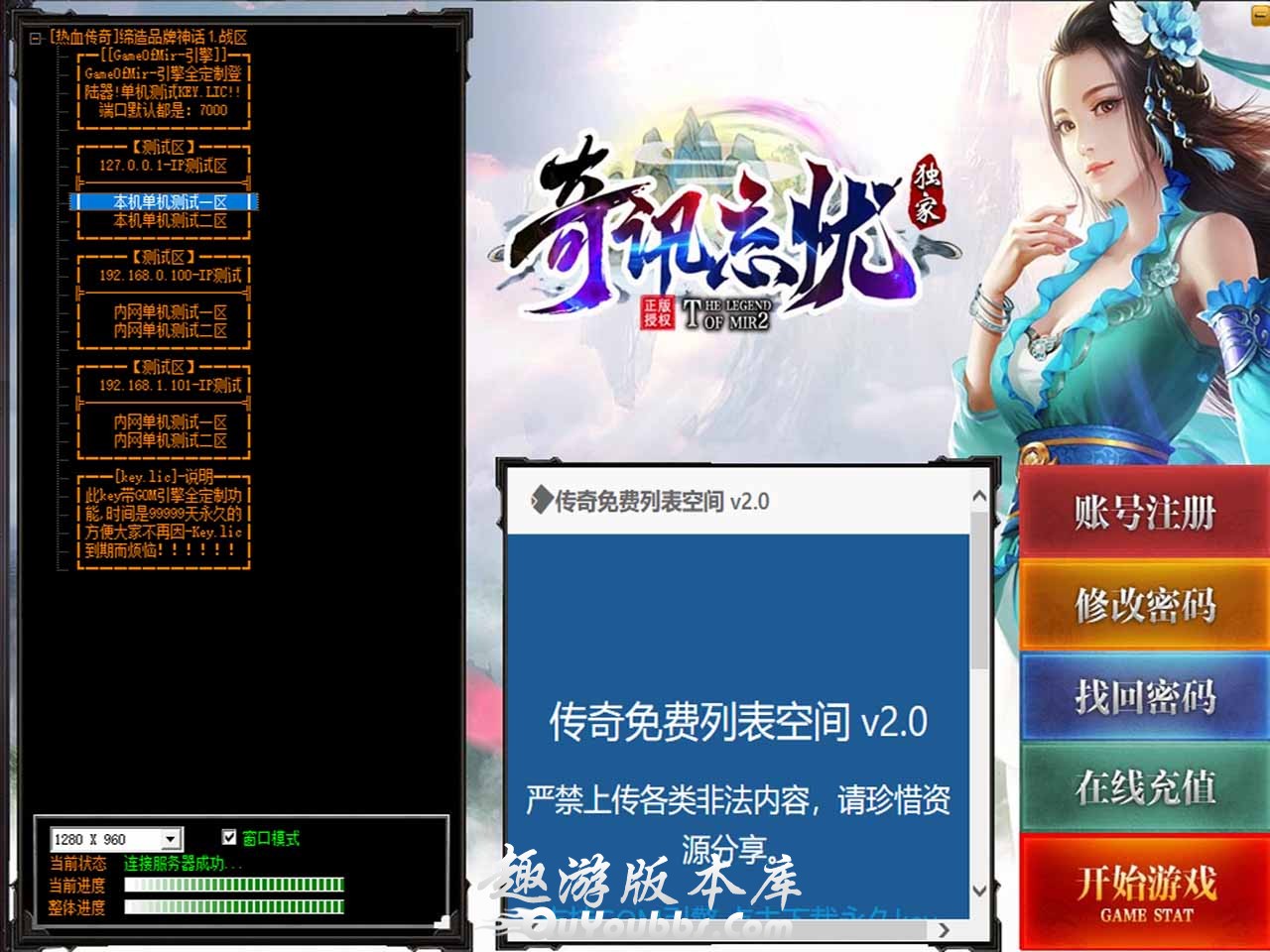Click the announcement panel vertical scrollbar thumb
Image resolution: width=1270 pixels, height=952 pixels.
coord(979,589)
